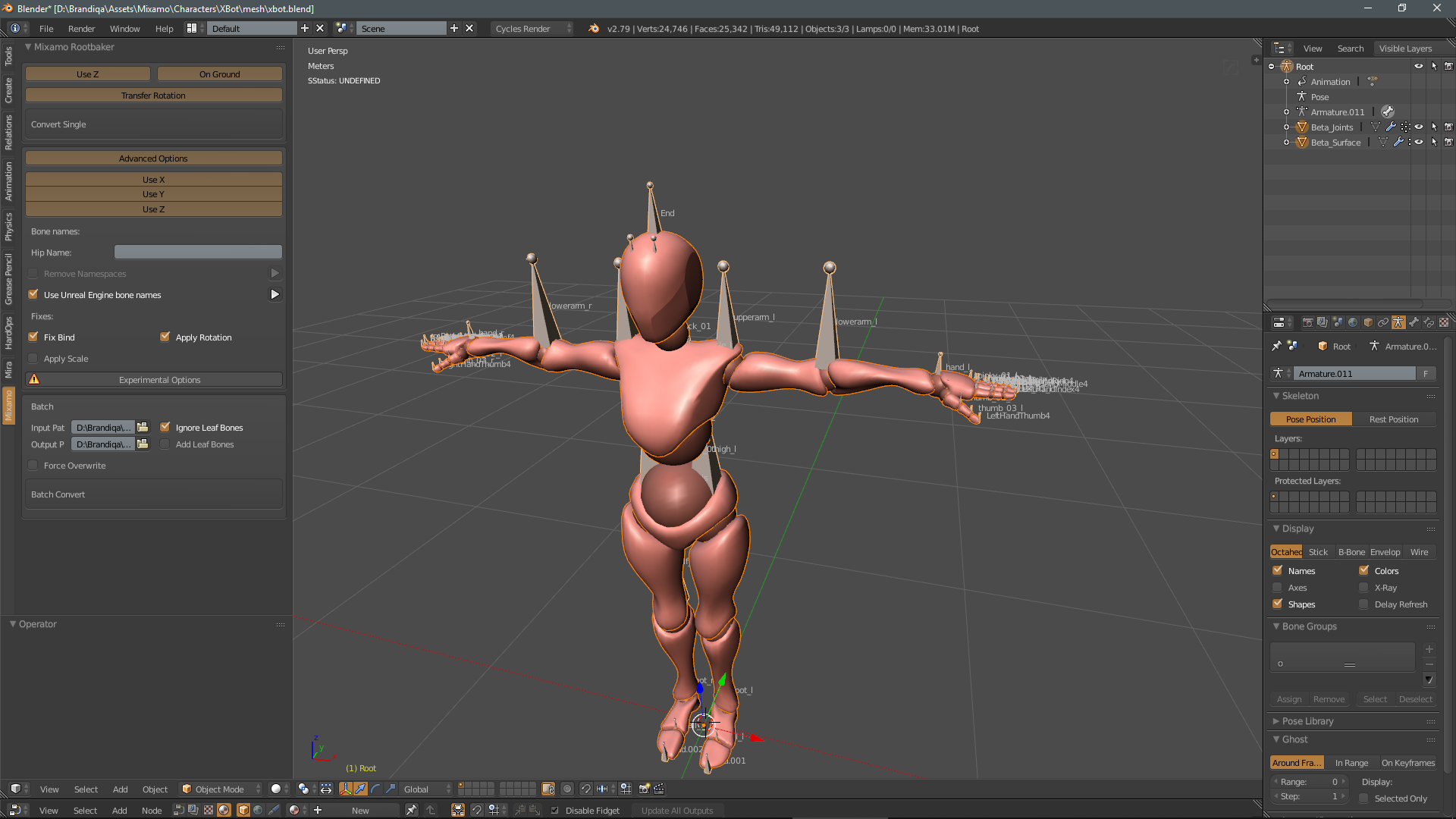Toggle Use Unreal Engine bone names checkbox
The image size is (1456, 819).
coord(33,294)
